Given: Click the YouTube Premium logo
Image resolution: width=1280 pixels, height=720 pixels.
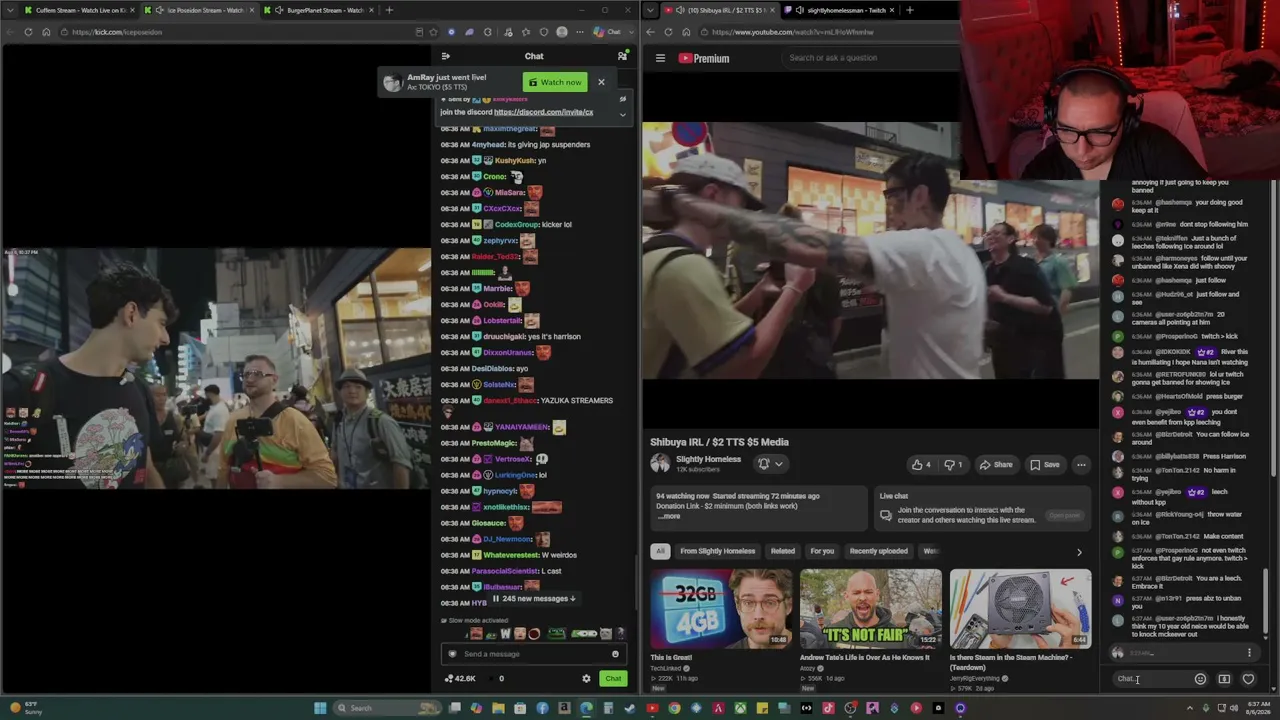Looking at the screenshot, I should 704,58.
